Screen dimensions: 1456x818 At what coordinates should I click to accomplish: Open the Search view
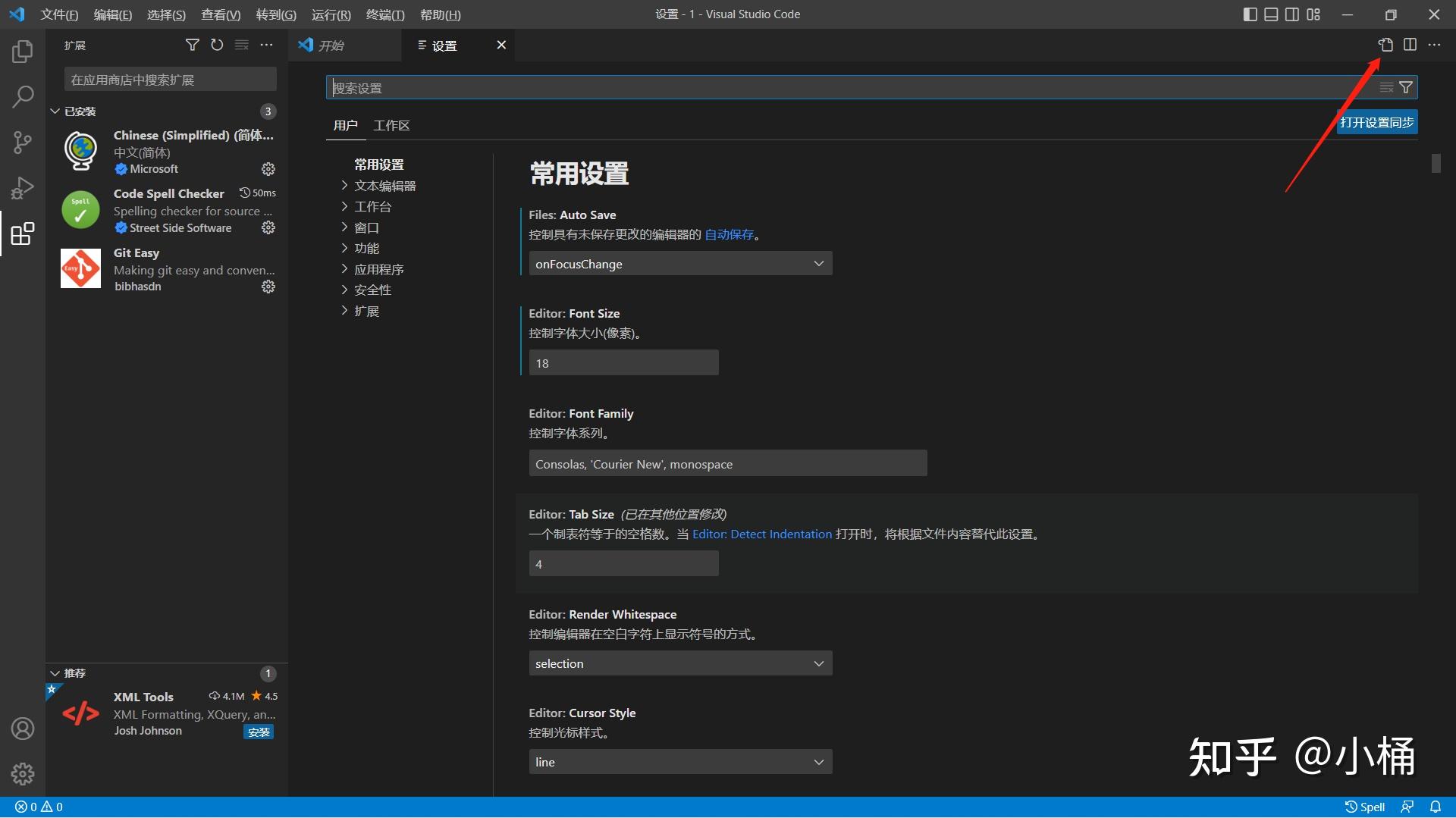[x=22, y=96]
